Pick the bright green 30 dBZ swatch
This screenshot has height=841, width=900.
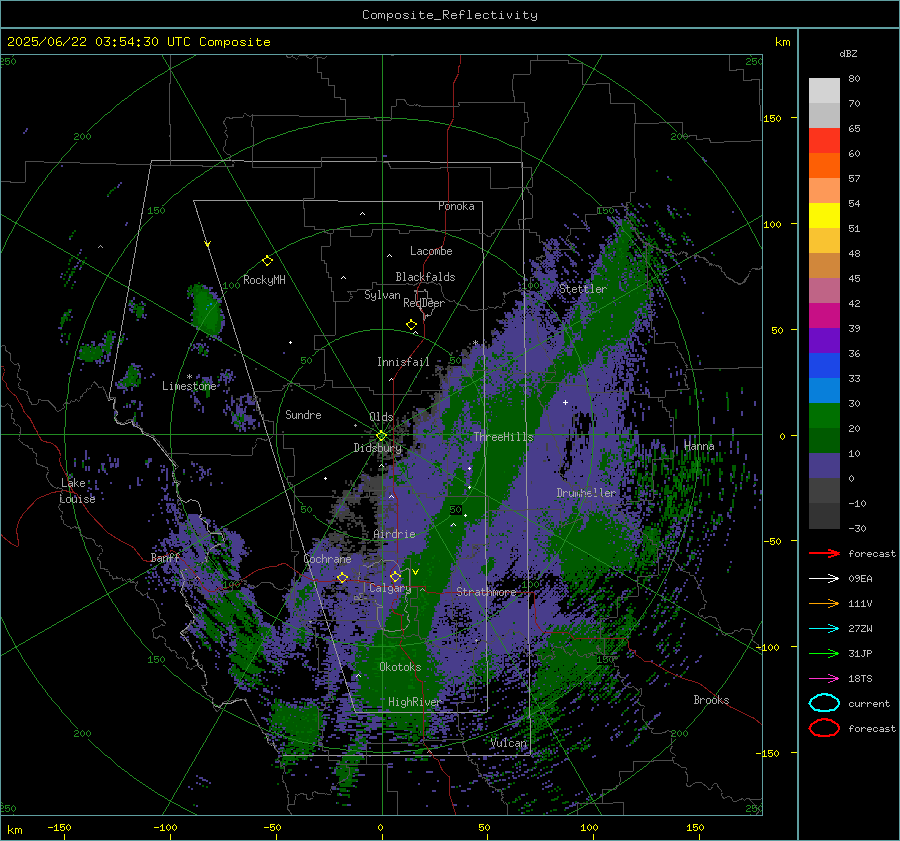point(824,415)
